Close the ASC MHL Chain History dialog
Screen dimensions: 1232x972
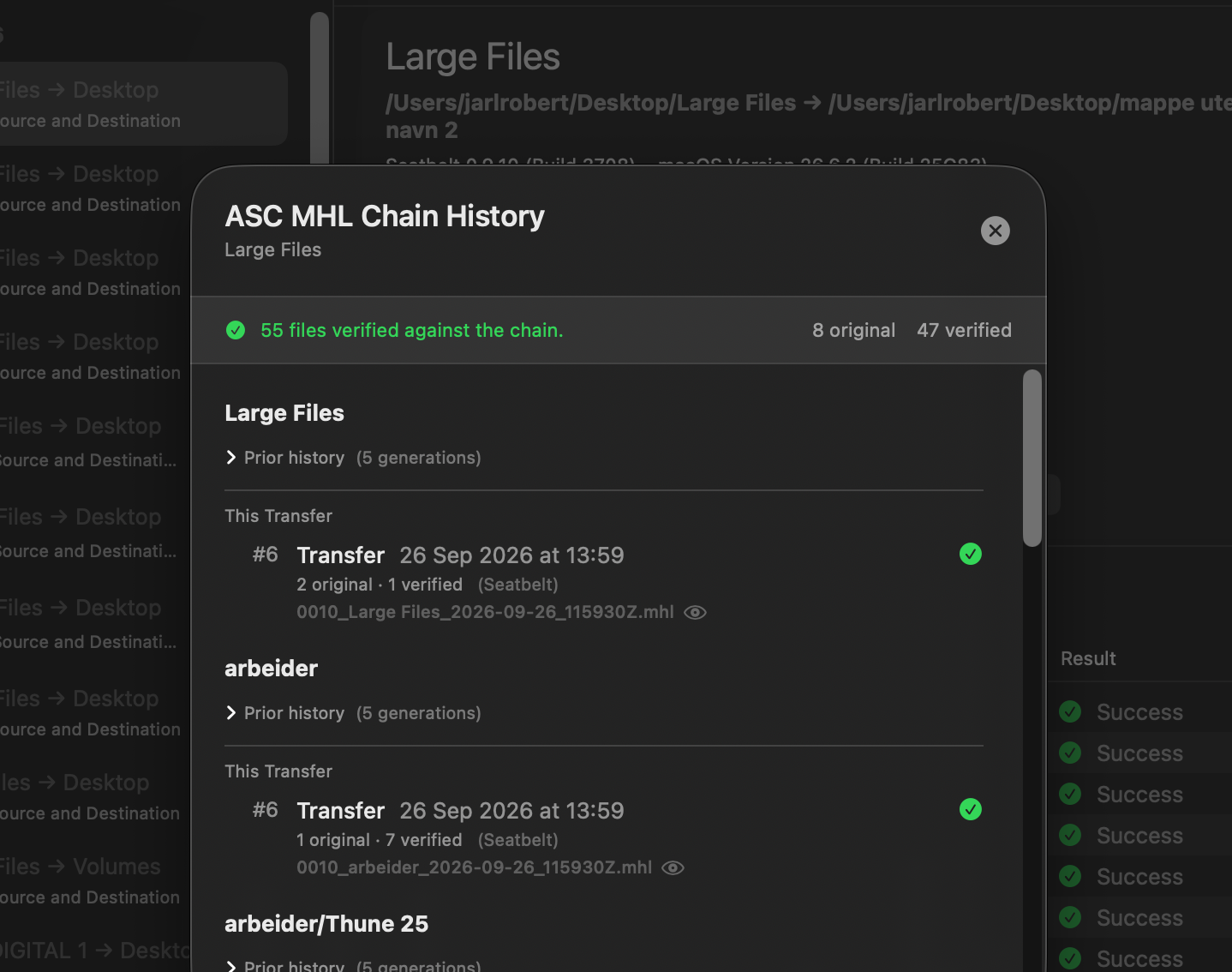click(995, 231)
